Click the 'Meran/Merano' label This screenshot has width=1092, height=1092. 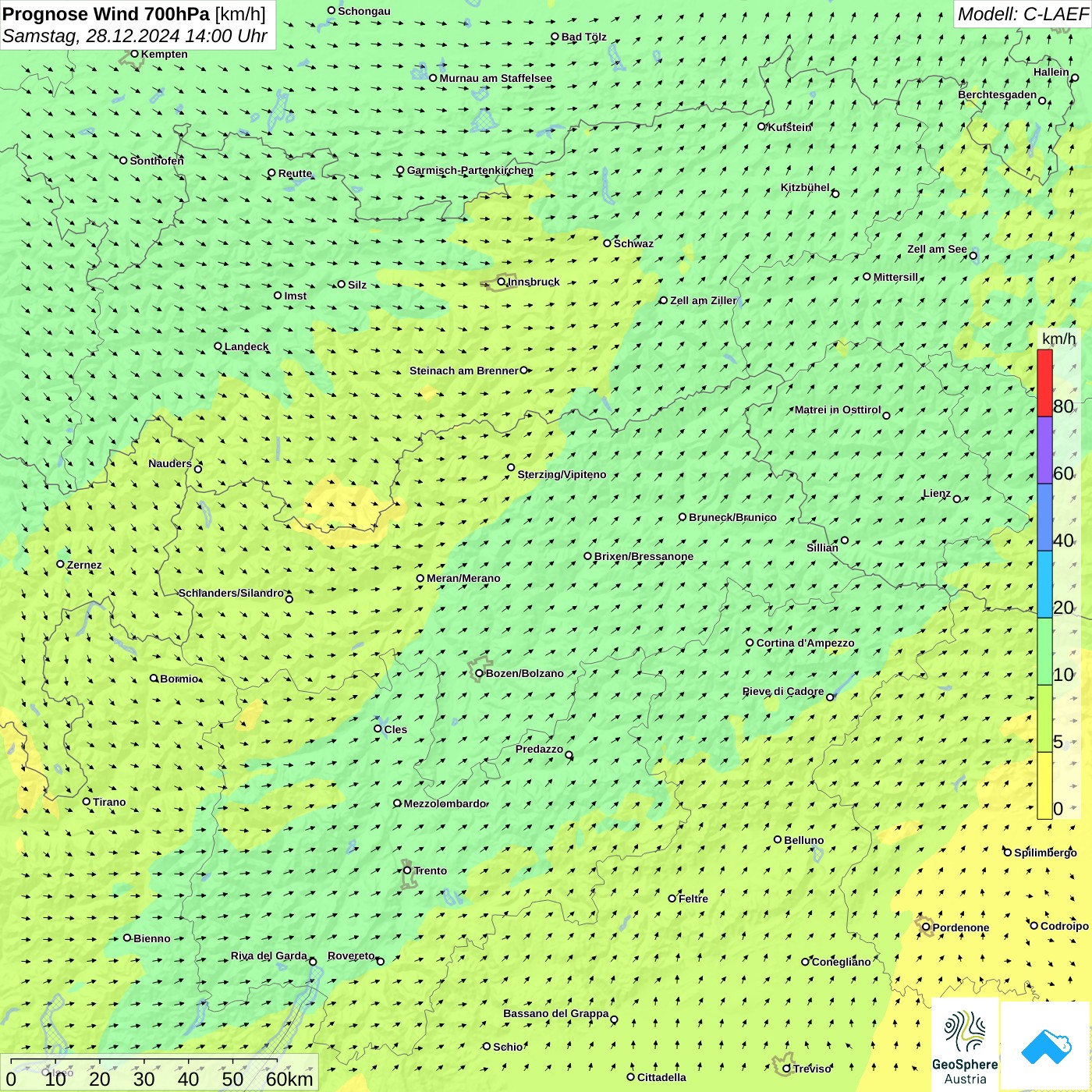pyautogui.click(x=463, y=578)
